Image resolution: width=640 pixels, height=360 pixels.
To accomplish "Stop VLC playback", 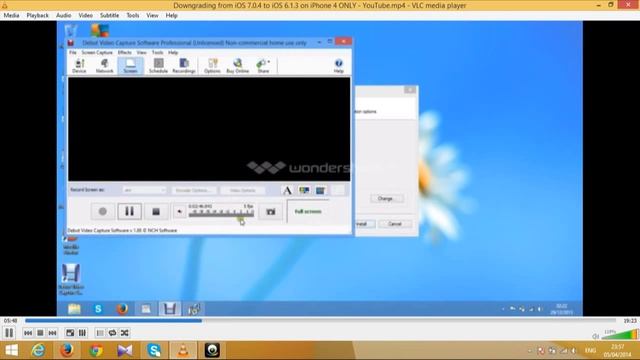I will tap(40, 333).
